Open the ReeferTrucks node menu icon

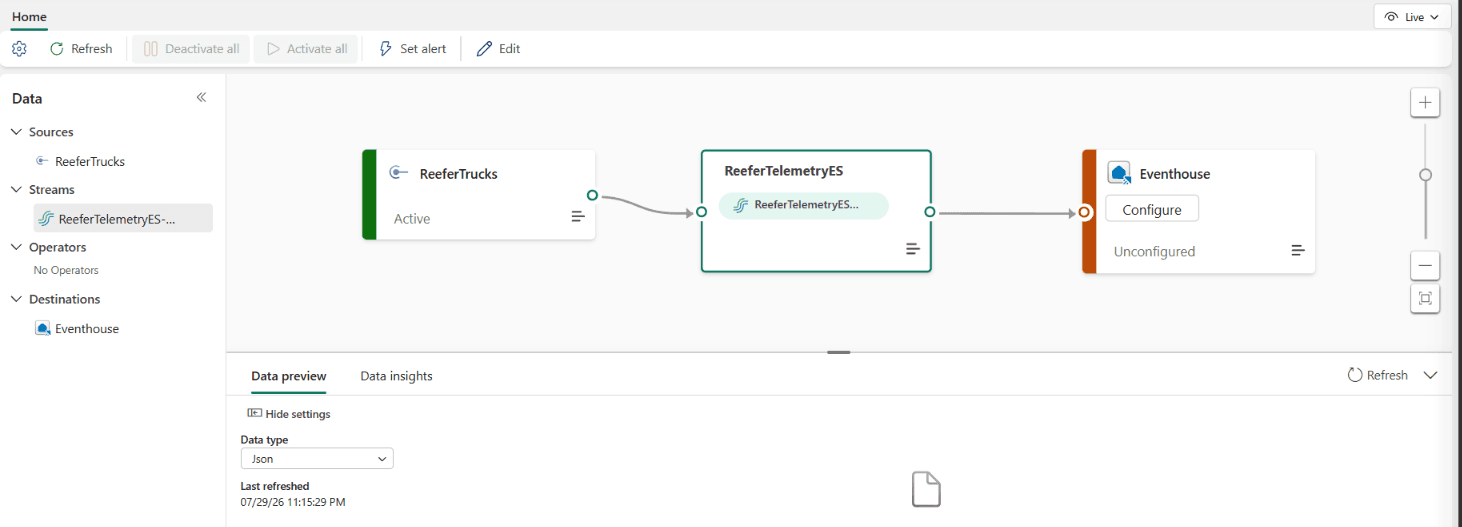[578, 216]
